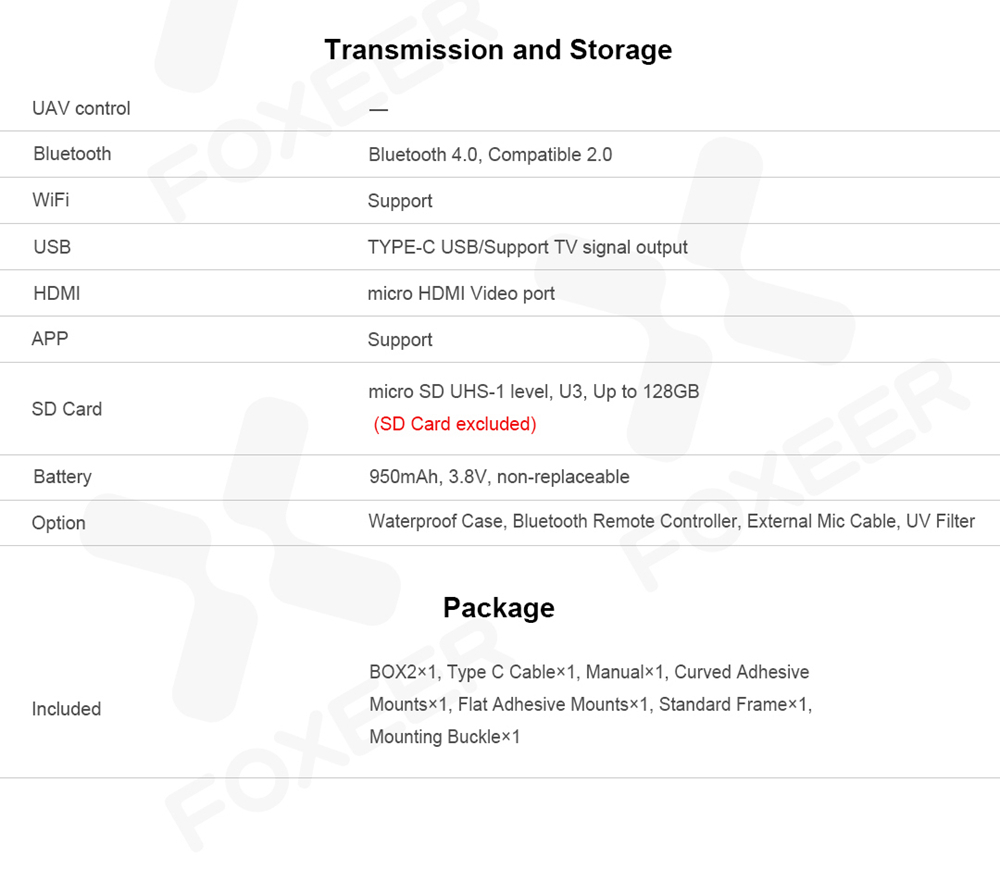
Task: Click the red SD Card excluded note
Action: tap(455, 424)
